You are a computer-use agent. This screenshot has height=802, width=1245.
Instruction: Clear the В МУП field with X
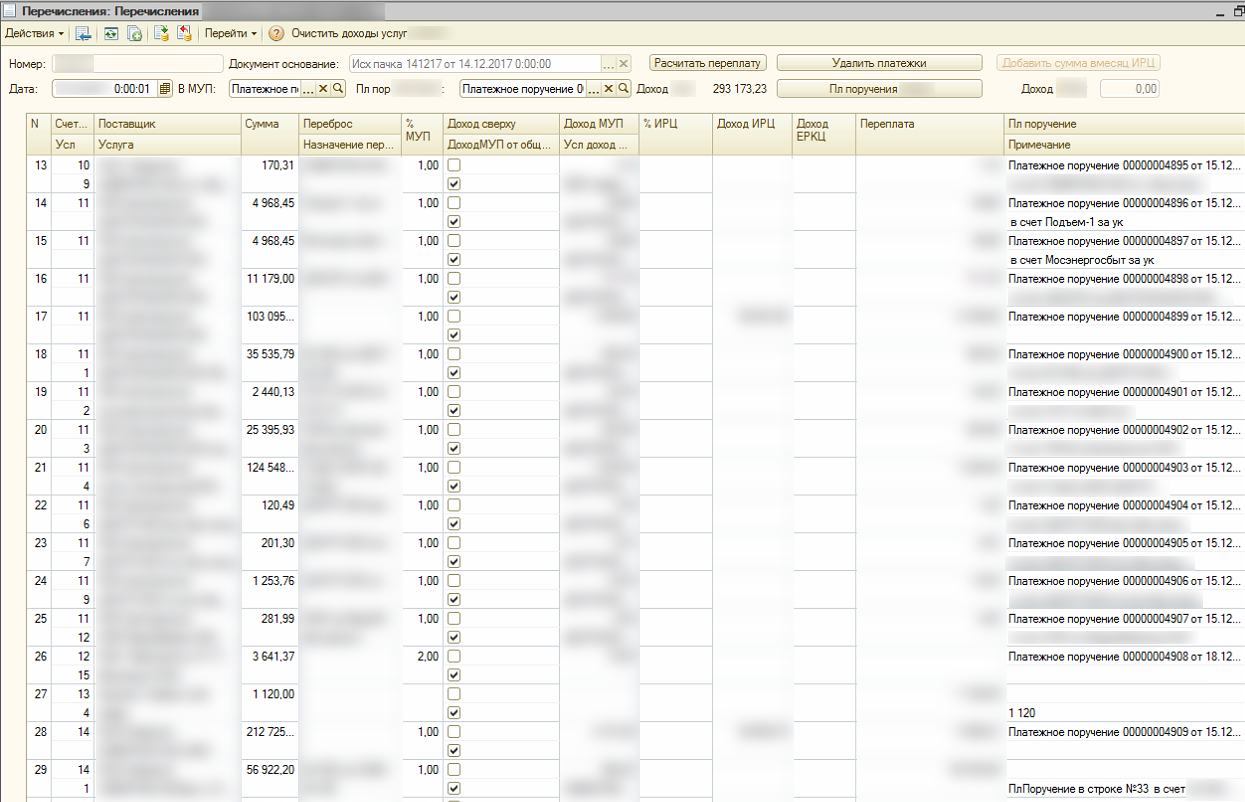[x=323, y=89]
